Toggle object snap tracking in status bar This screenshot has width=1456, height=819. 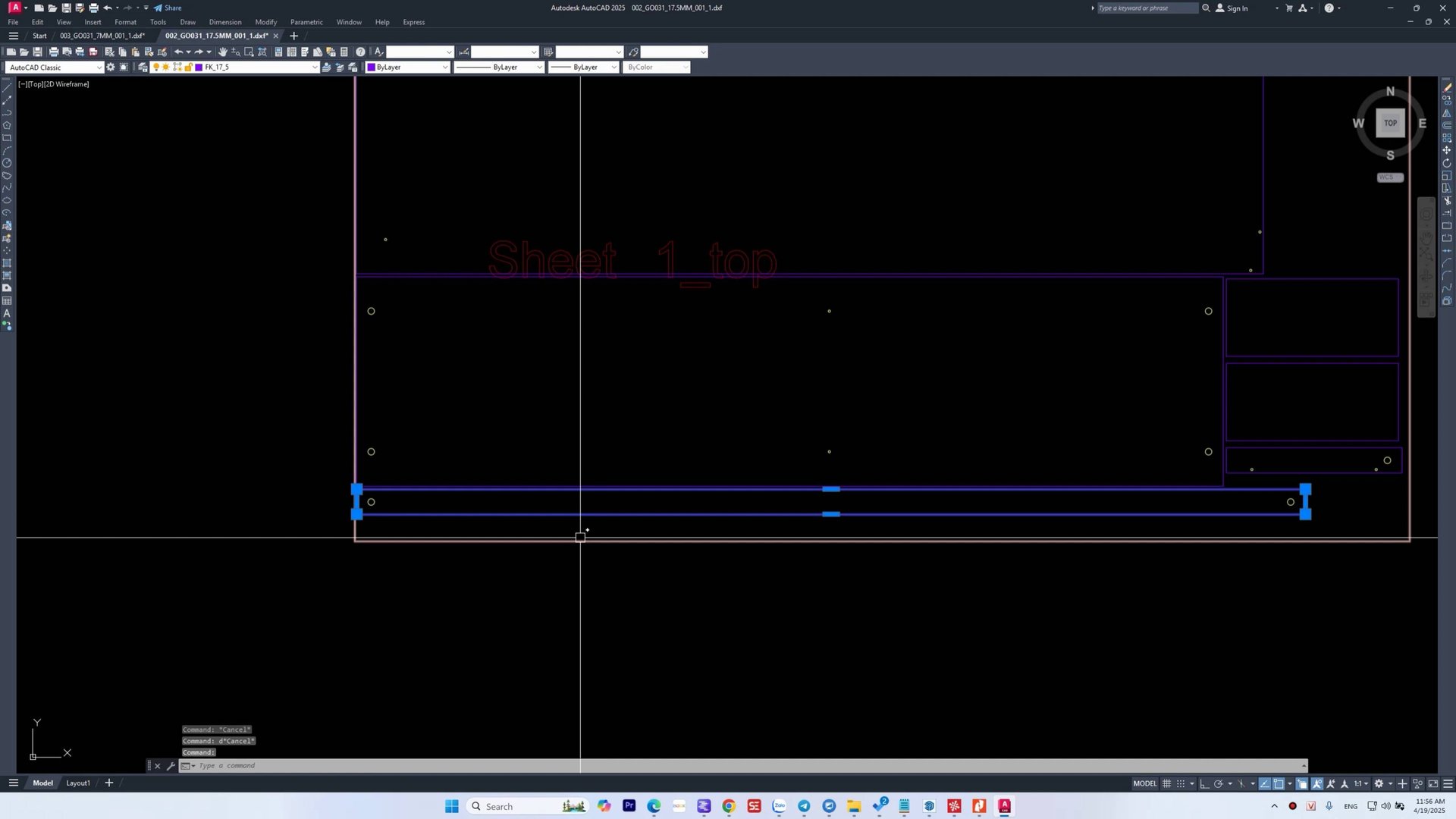[x=1264, y=783]
